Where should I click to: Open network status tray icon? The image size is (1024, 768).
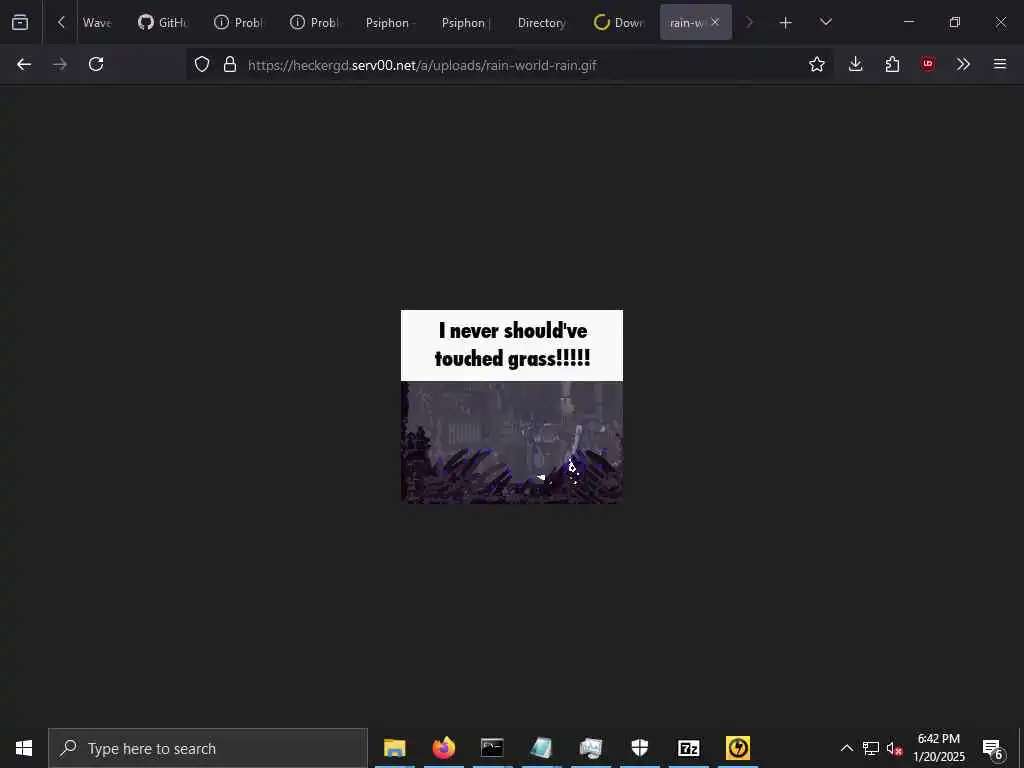tap(871, 748)
